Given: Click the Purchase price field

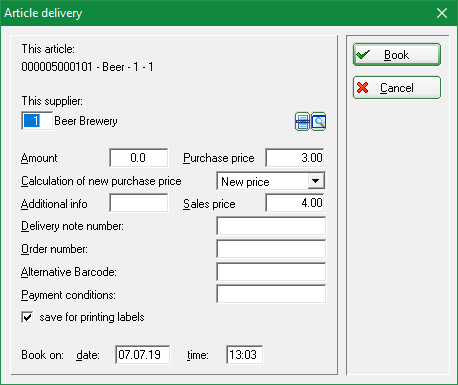Looking at the screenshot, I should click(x=295, y=158).
